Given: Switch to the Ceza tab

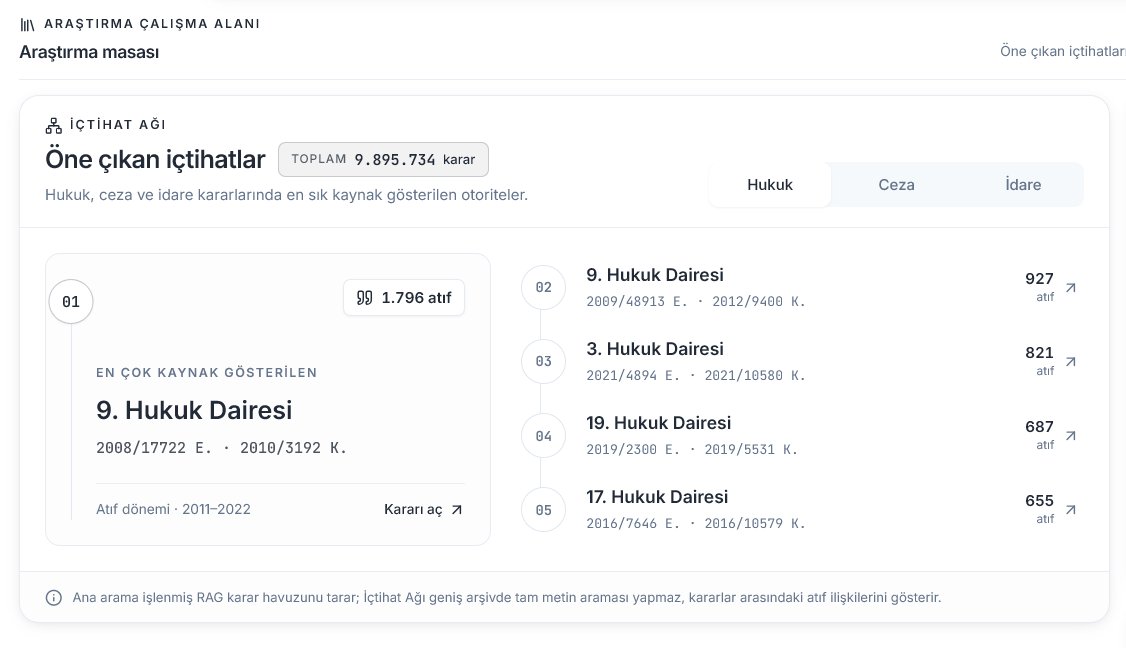Looking at the screenshot, I should (896, 185).
